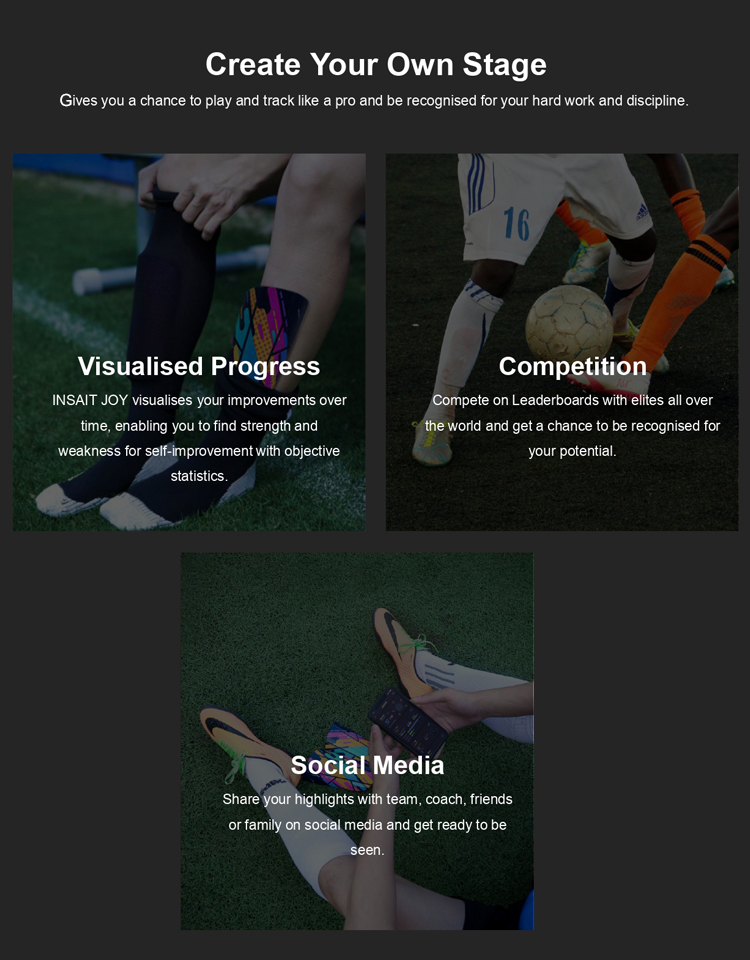The height and width of the screenshot is (960, 750).
Task: Click the Create Your Own Stage title
Action: [x=375, y=64]
